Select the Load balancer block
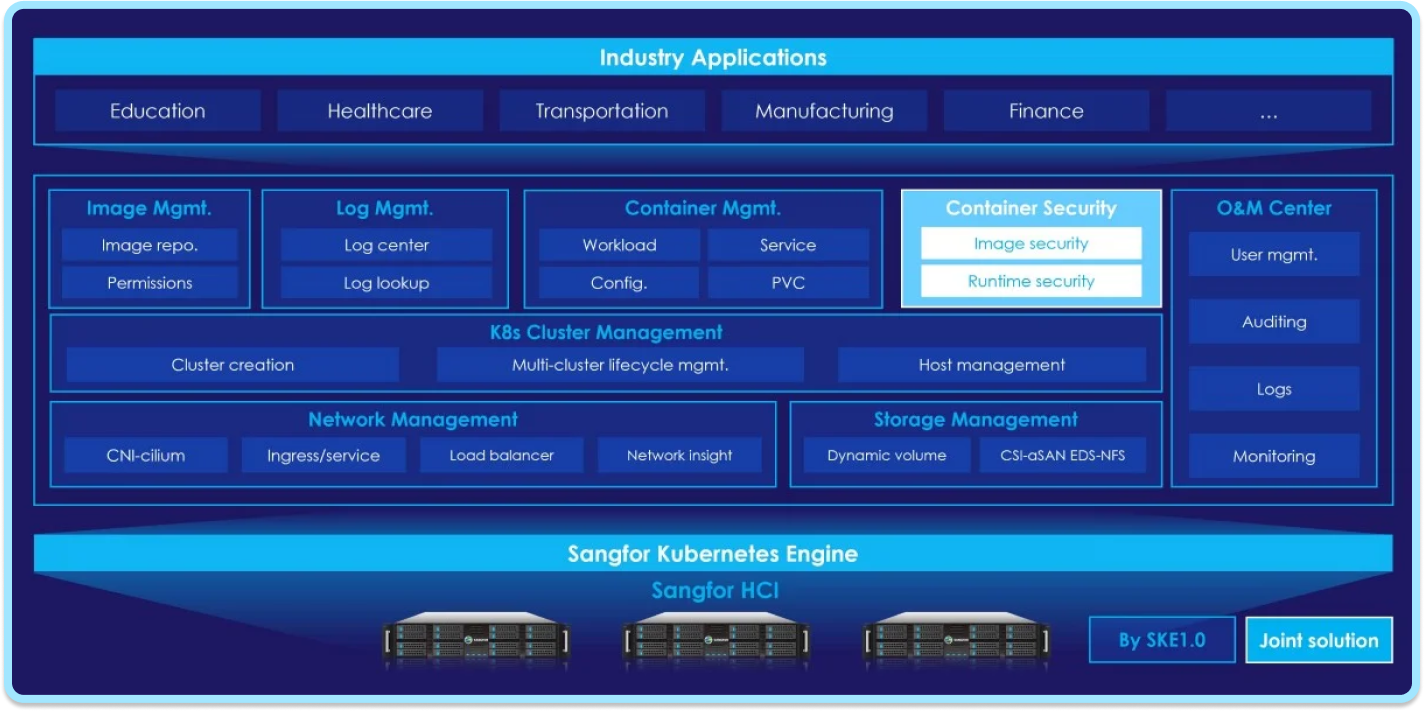1424x711 pixels. [501, 456]
